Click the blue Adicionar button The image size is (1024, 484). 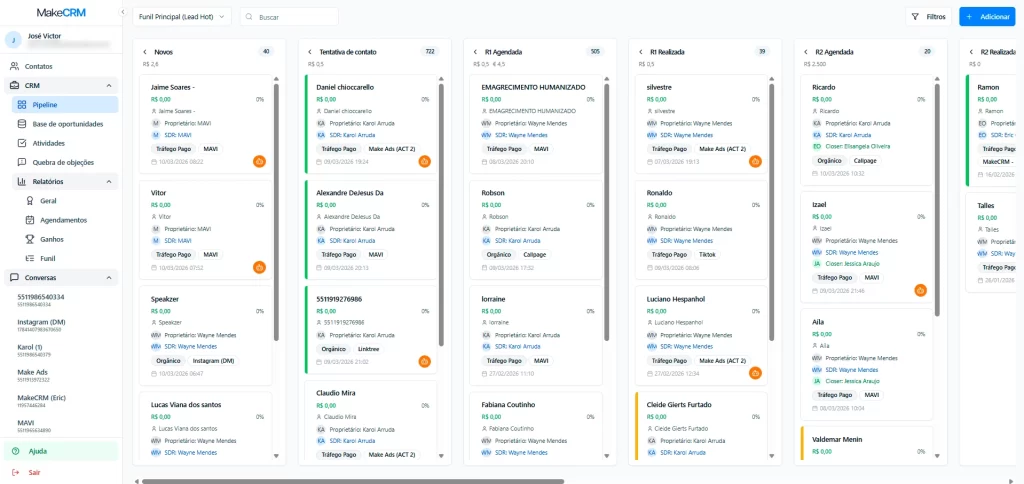coord(986,17)
